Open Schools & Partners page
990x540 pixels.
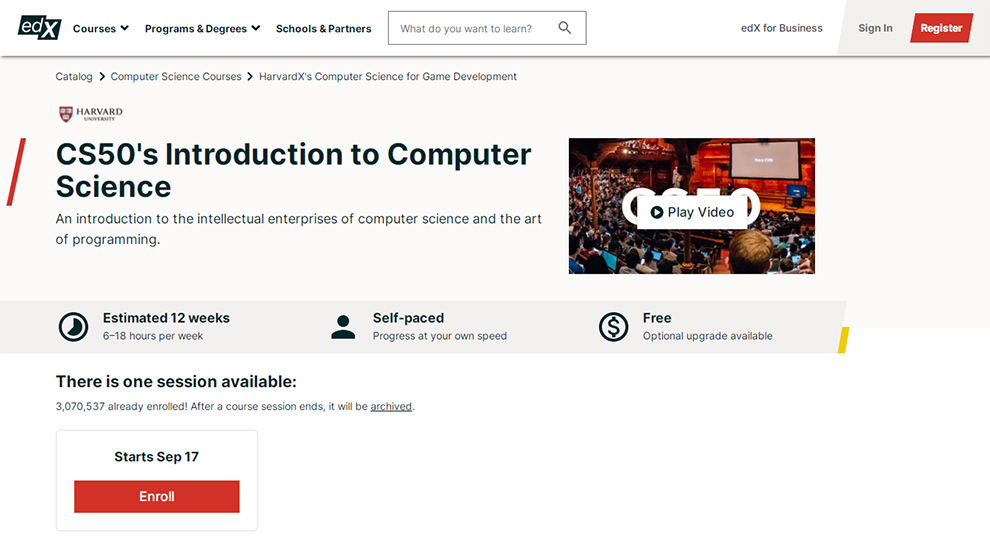[x=323, y=28]
